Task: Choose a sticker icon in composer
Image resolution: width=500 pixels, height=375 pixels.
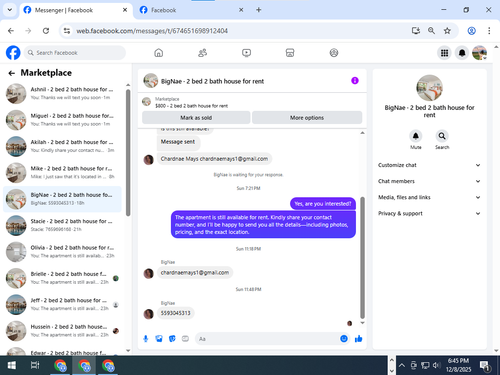Action: (172, 339)
